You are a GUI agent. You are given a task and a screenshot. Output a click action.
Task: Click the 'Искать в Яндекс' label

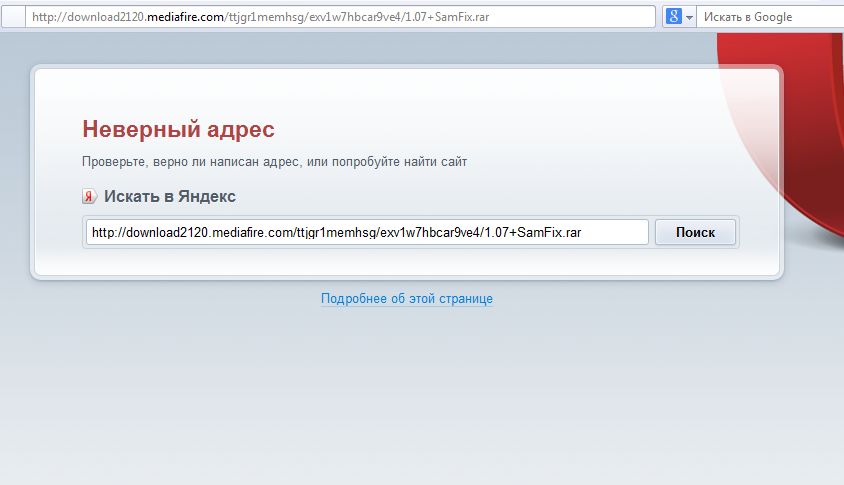click(x=170, y=196)
